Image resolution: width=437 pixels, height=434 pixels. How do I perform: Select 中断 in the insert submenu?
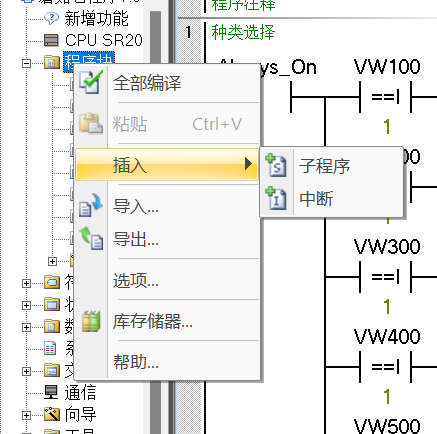click(x=331, y=198)
